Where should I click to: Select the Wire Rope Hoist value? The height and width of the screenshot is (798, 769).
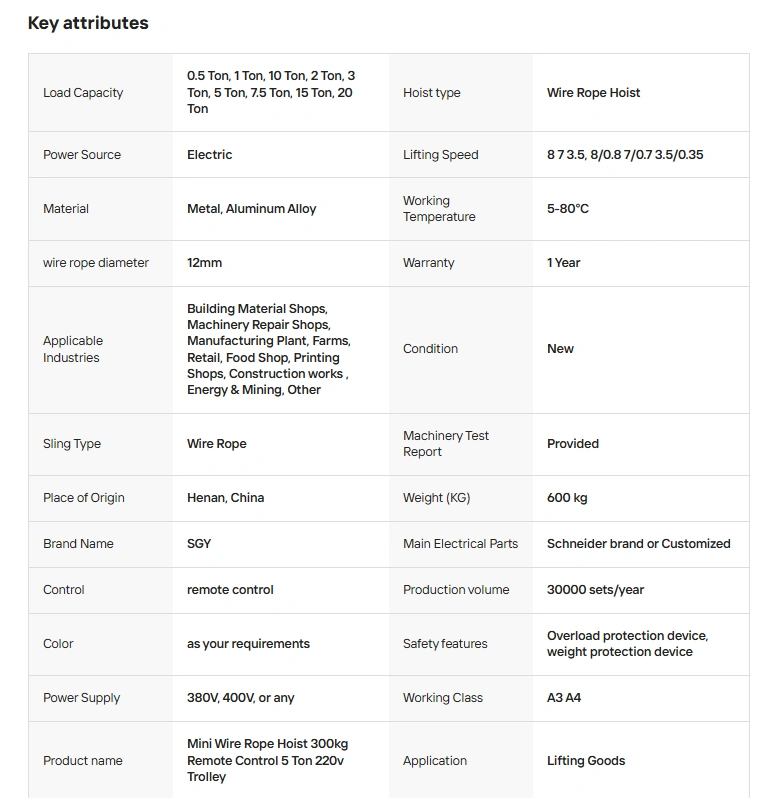click(x=593, y=93)
